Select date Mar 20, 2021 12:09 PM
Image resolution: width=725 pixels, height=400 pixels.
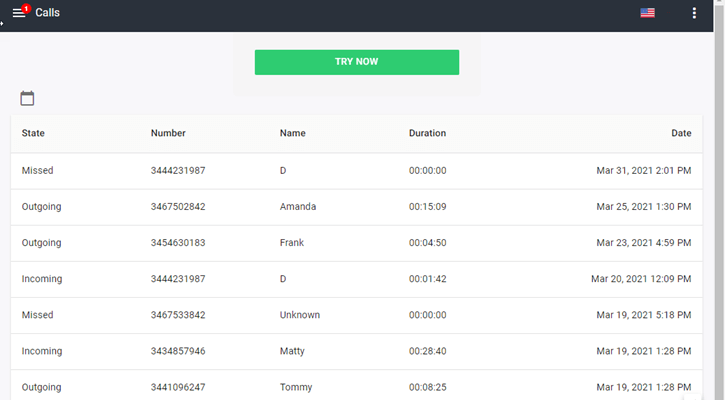[641, 279]
